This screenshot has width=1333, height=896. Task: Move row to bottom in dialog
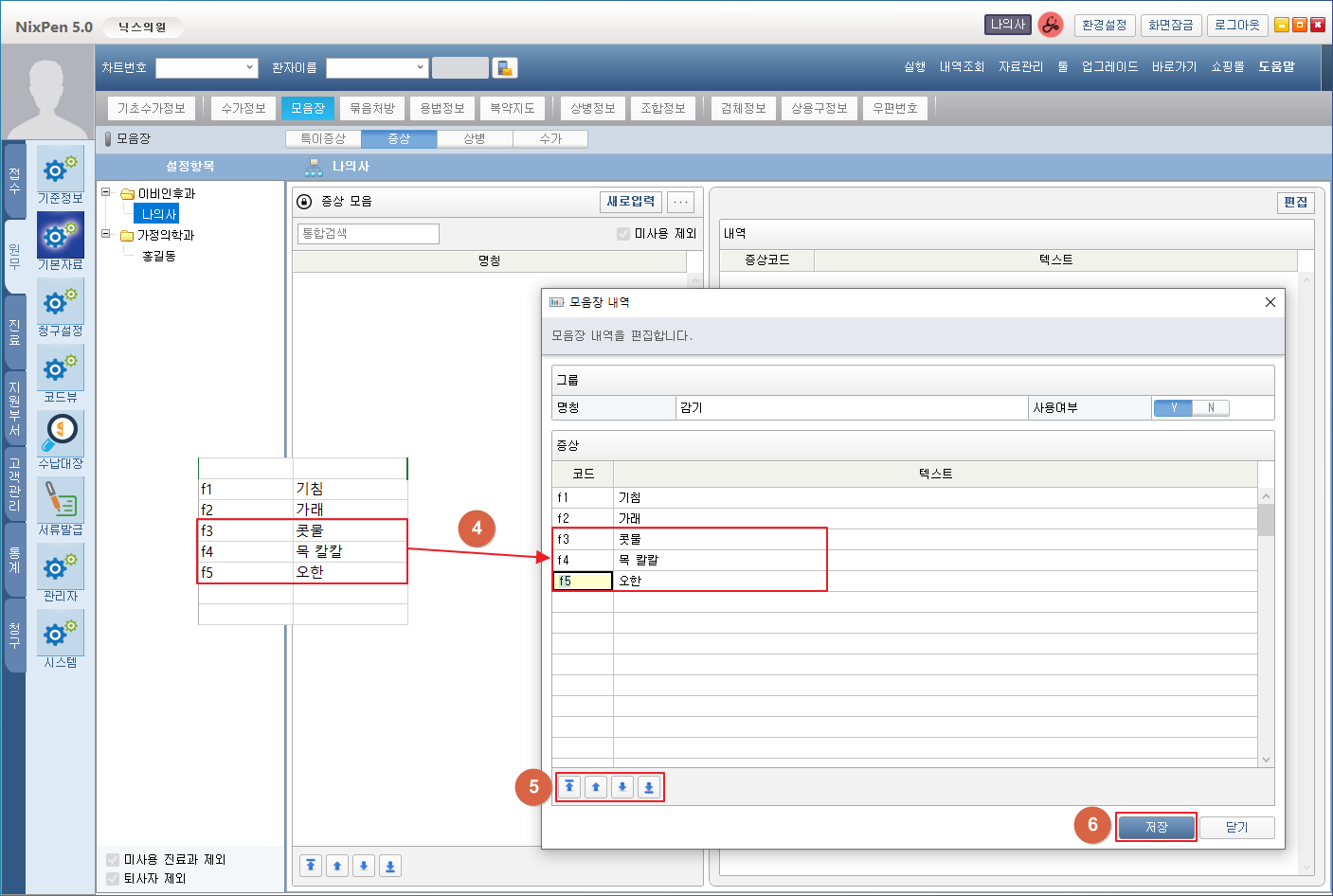coord(649,787)
